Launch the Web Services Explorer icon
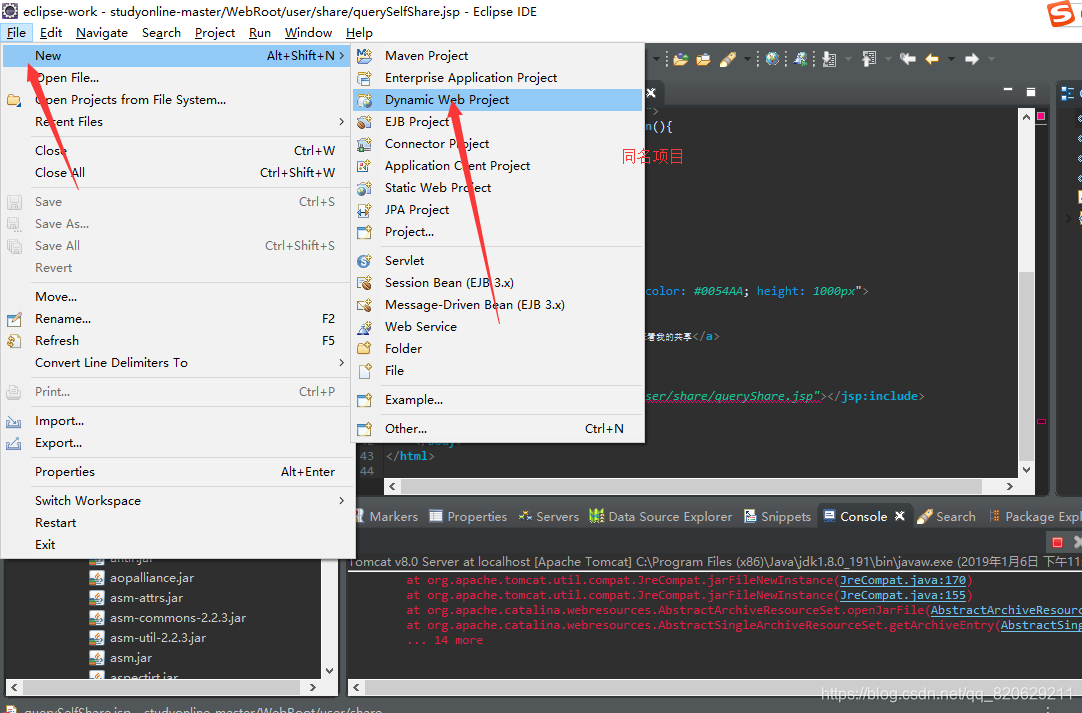Image resolution: width=1082 pixels, height=713 pixels. (x=800, y=59)
